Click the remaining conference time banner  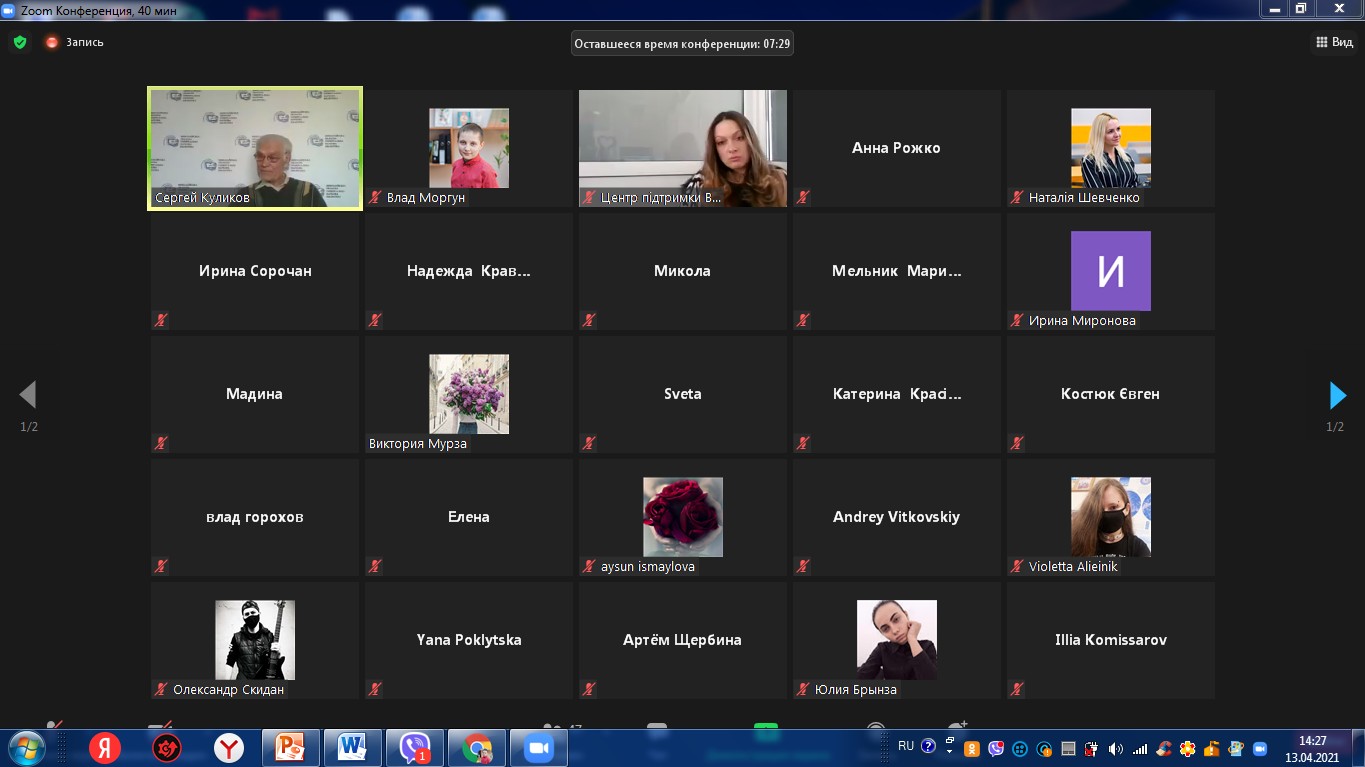point(682,43)
